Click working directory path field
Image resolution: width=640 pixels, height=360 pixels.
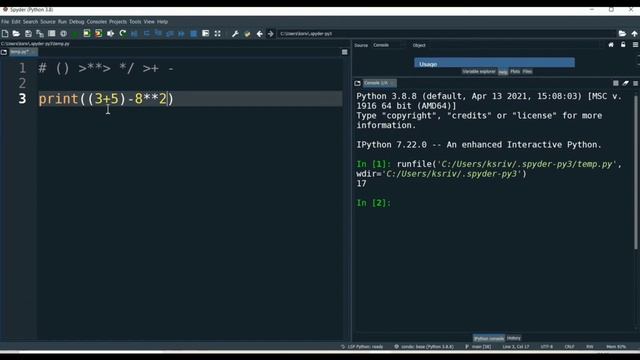click(446, 34)
